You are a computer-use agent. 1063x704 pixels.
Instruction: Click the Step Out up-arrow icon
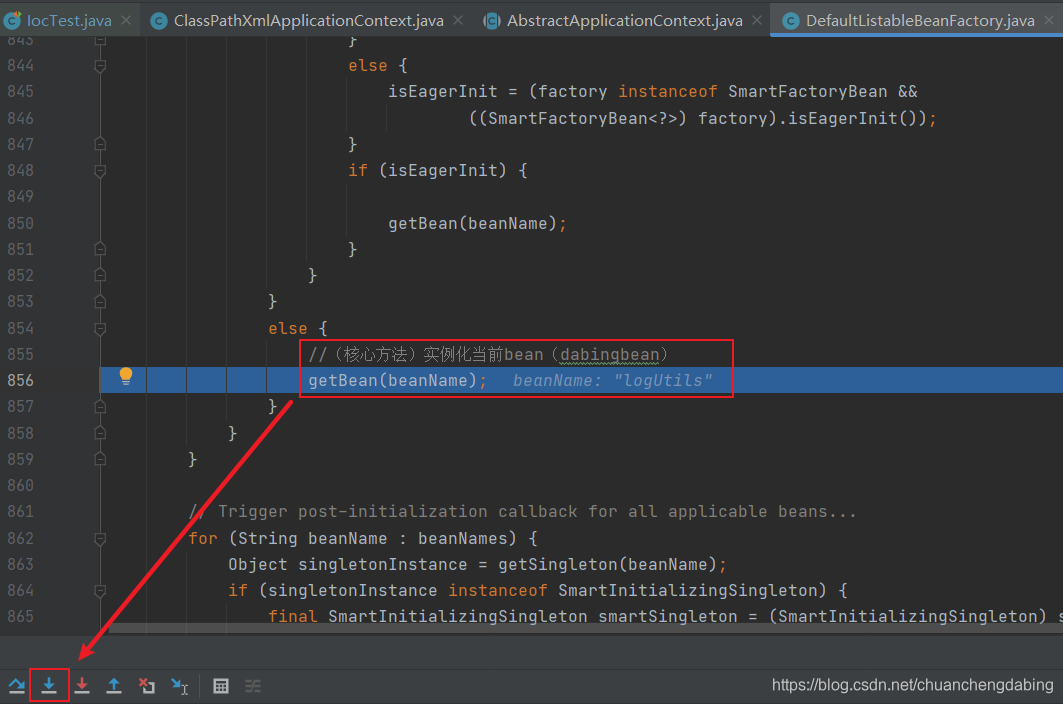tap(114, 686)
